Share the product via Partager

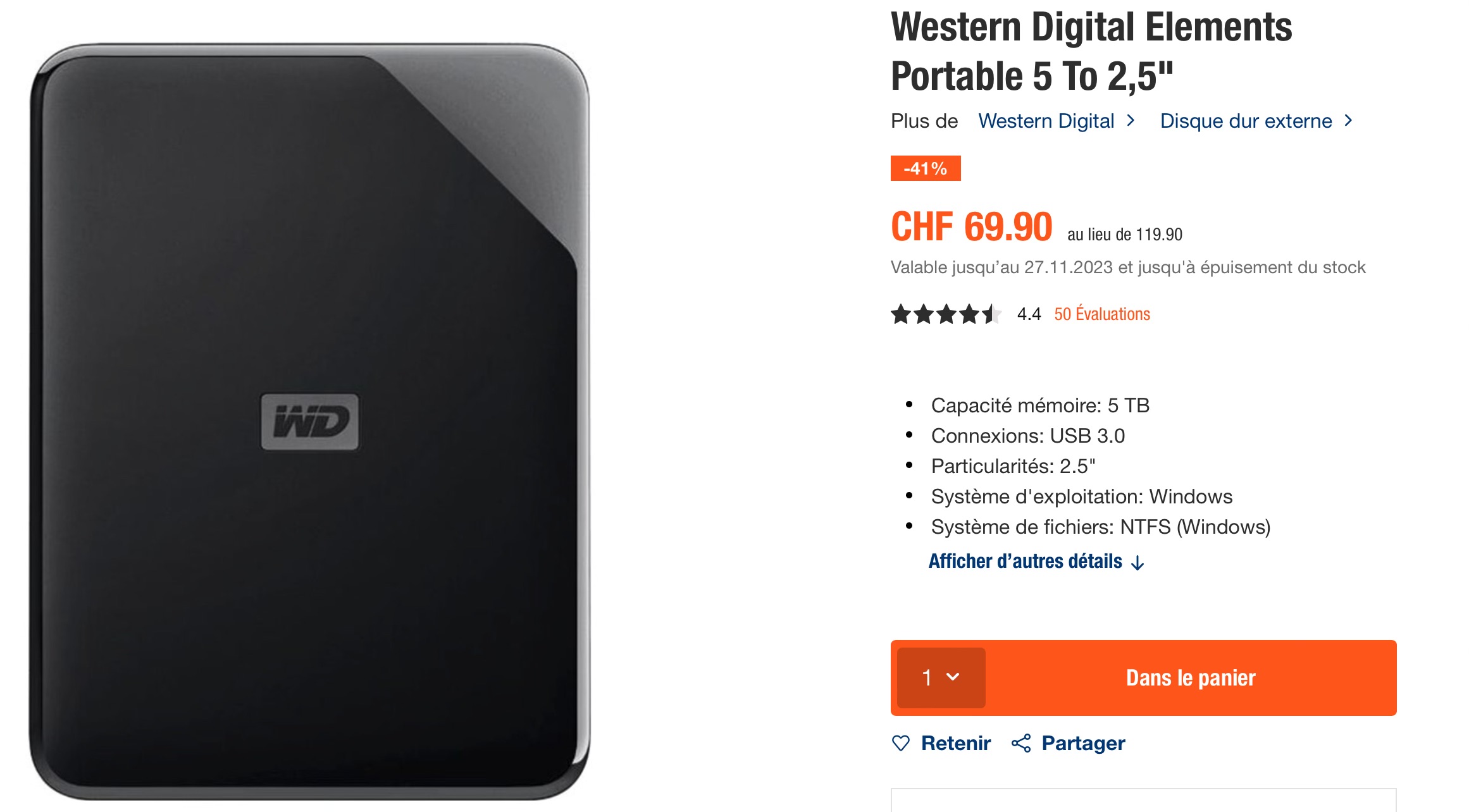click(1083, 743)
